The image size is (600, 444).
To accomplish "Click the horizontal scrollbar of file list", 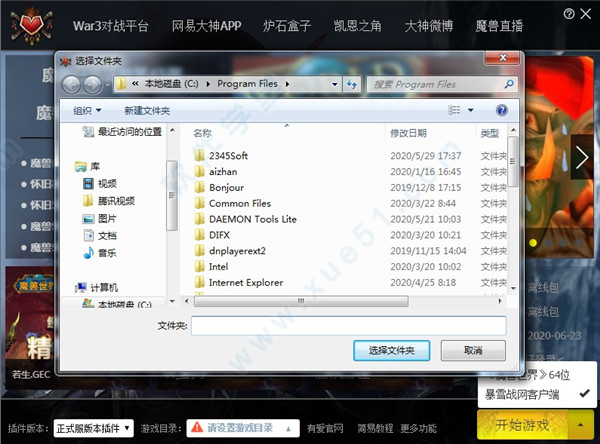I will (301, 301).
